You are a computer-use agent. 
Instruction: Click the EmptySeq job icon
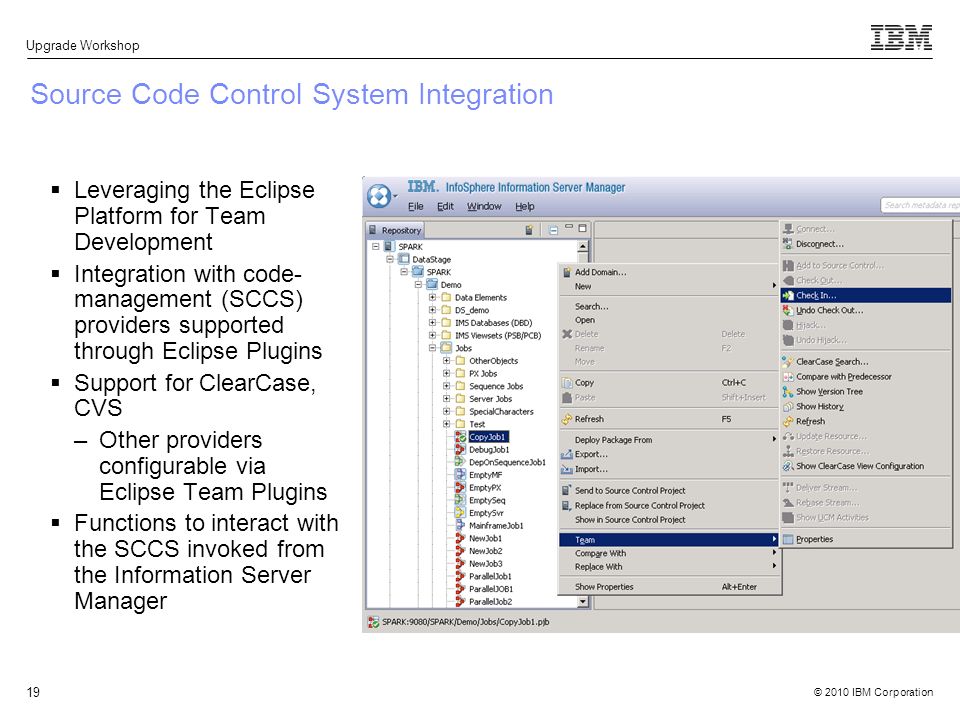coord(460,500)
